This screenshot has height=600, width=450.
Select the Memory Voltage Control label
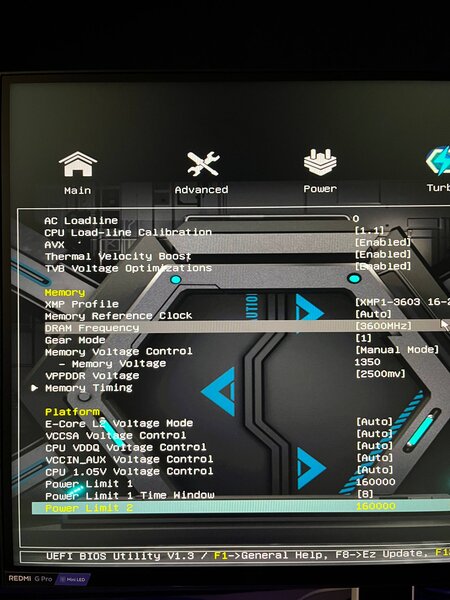pyautogui.click(x=119, y=352)
